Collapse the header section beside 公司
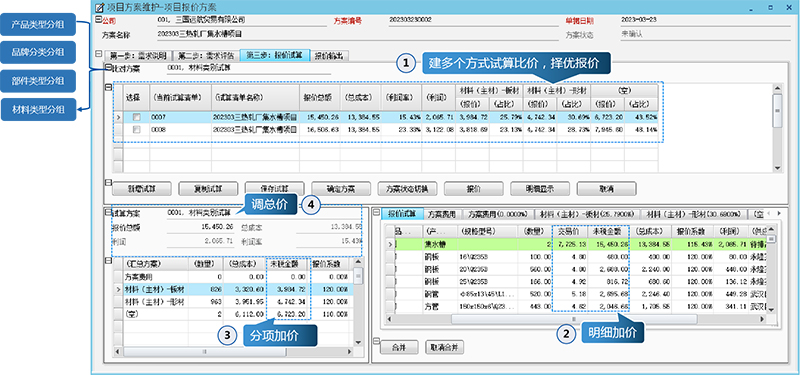The height and width of the screenshot is (375, 800). click(x=99, y=20)
